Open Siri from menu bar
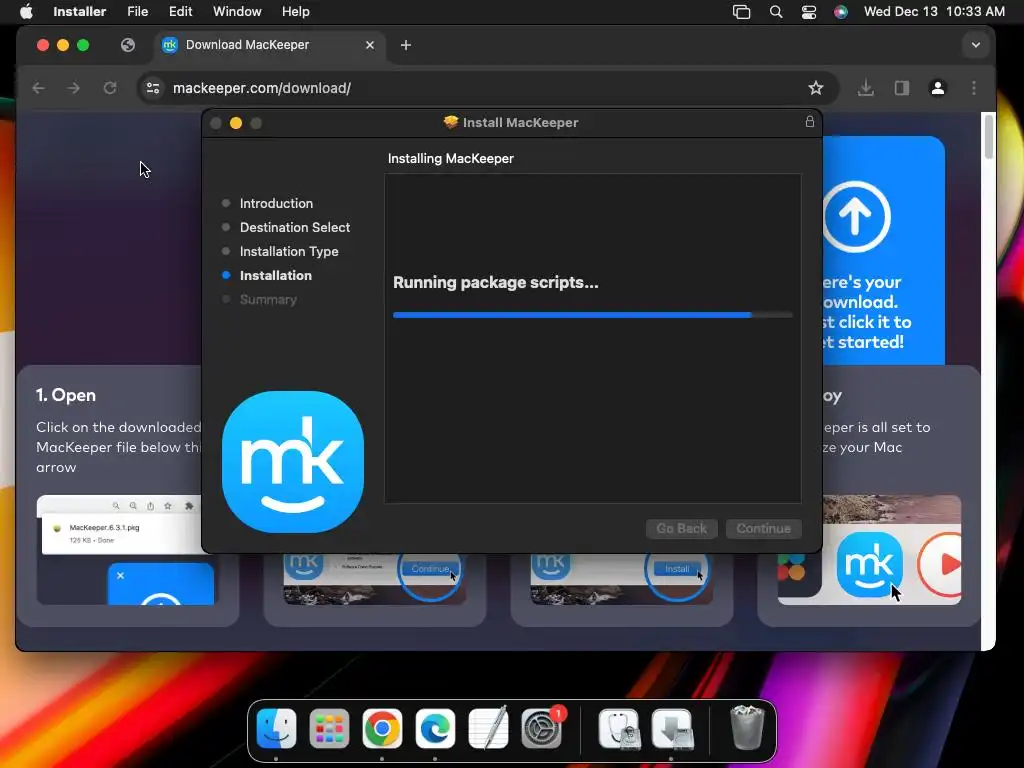Screen dimensions: 1024x768 [x=840, y=12]
